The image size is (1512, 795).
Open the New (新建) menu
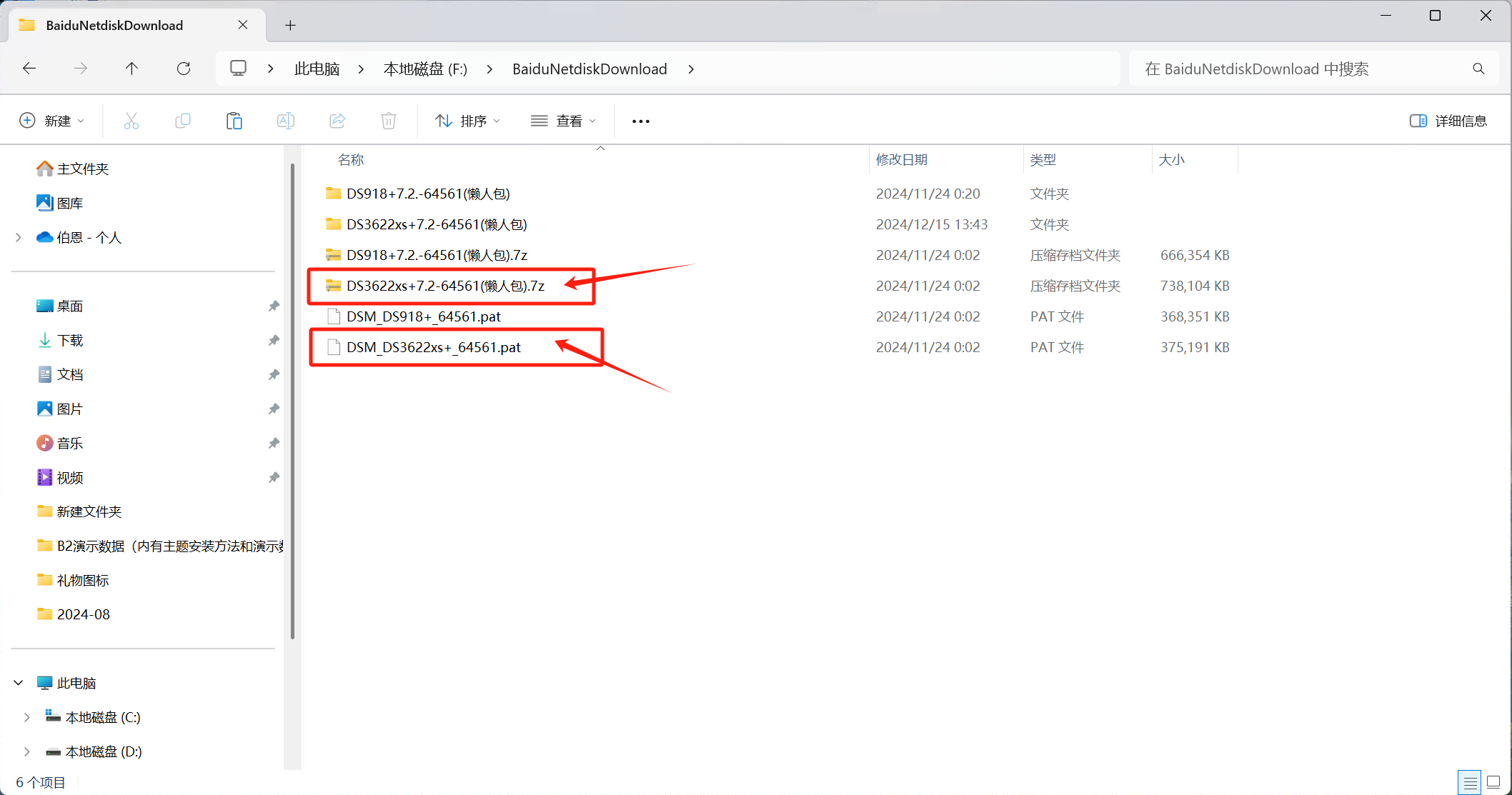(x=52, y=121)
